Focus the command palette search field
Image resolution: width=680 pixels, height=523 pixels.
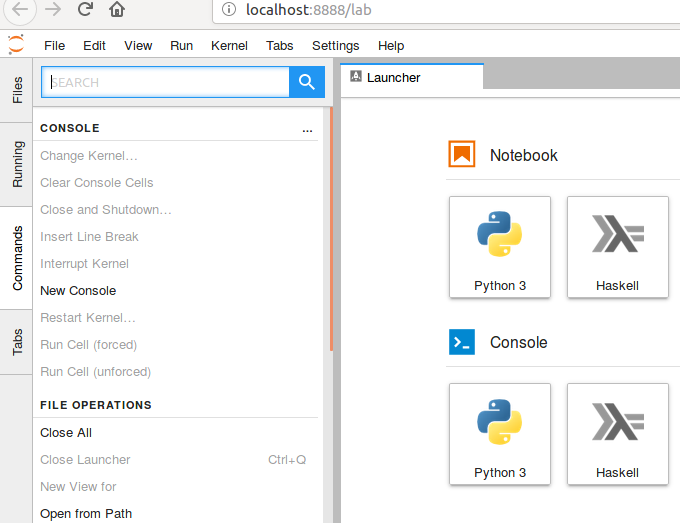click(x=165, y=82)
